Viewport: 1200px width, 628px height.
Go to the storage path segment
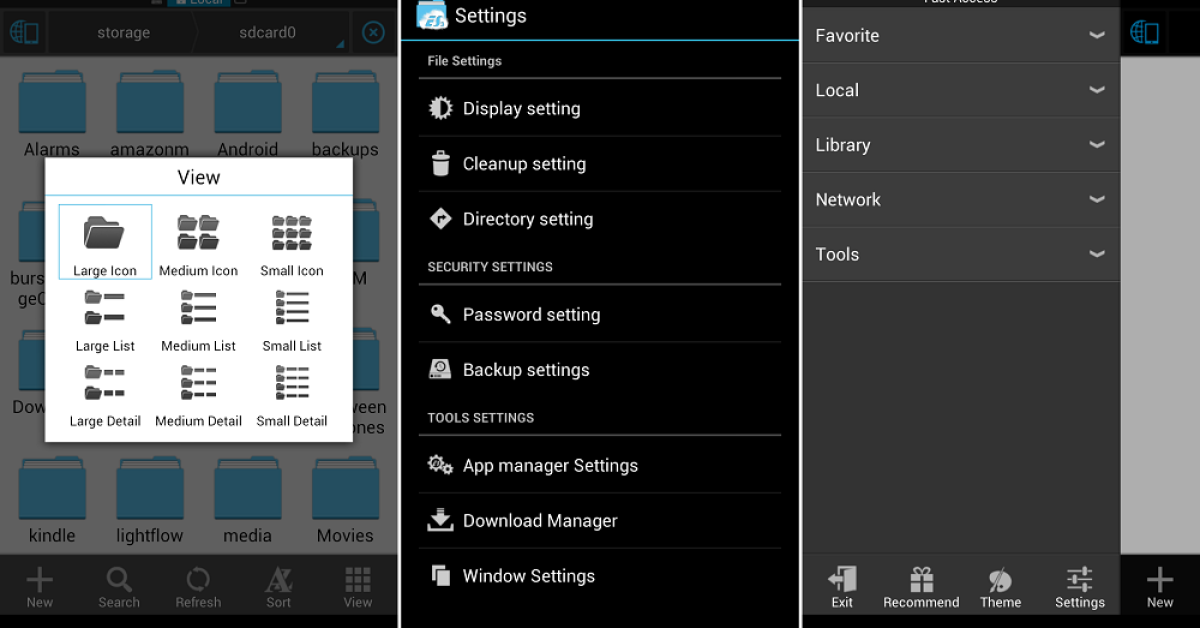[124, 33]
